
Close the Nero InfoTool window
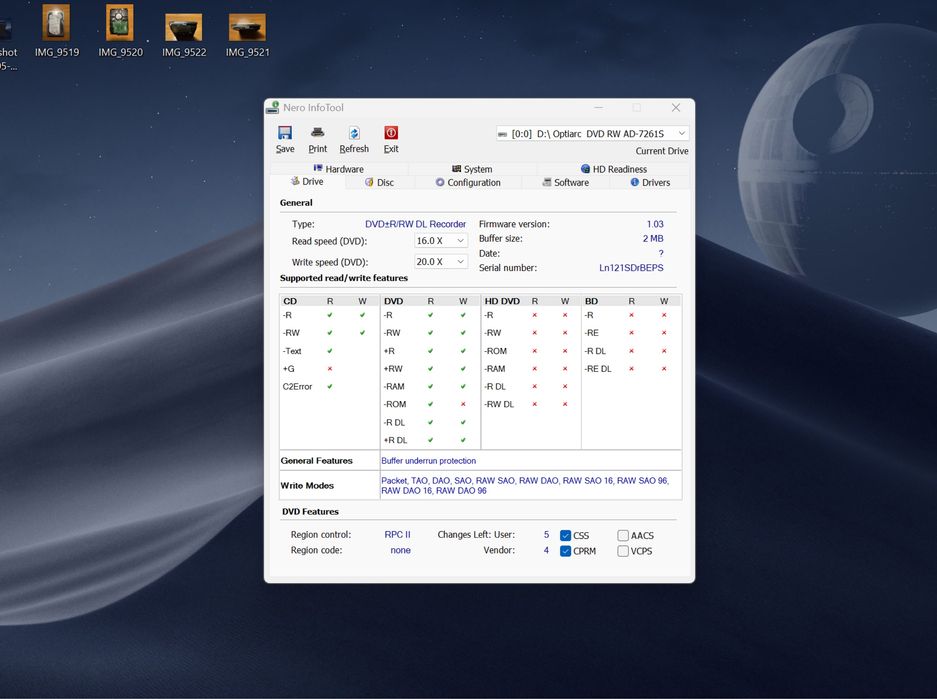coord(676,108)
